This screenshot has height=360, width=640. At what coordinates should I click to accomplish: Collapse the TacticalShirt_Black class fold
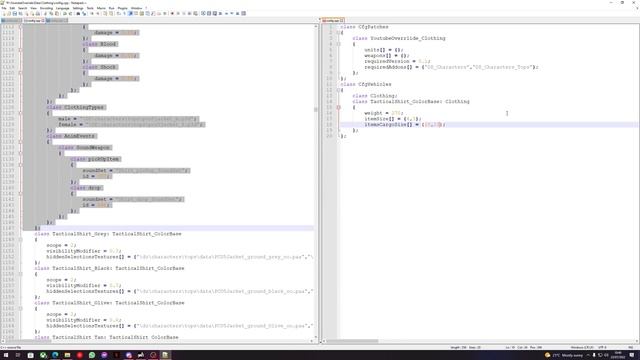tap(20, 274)
